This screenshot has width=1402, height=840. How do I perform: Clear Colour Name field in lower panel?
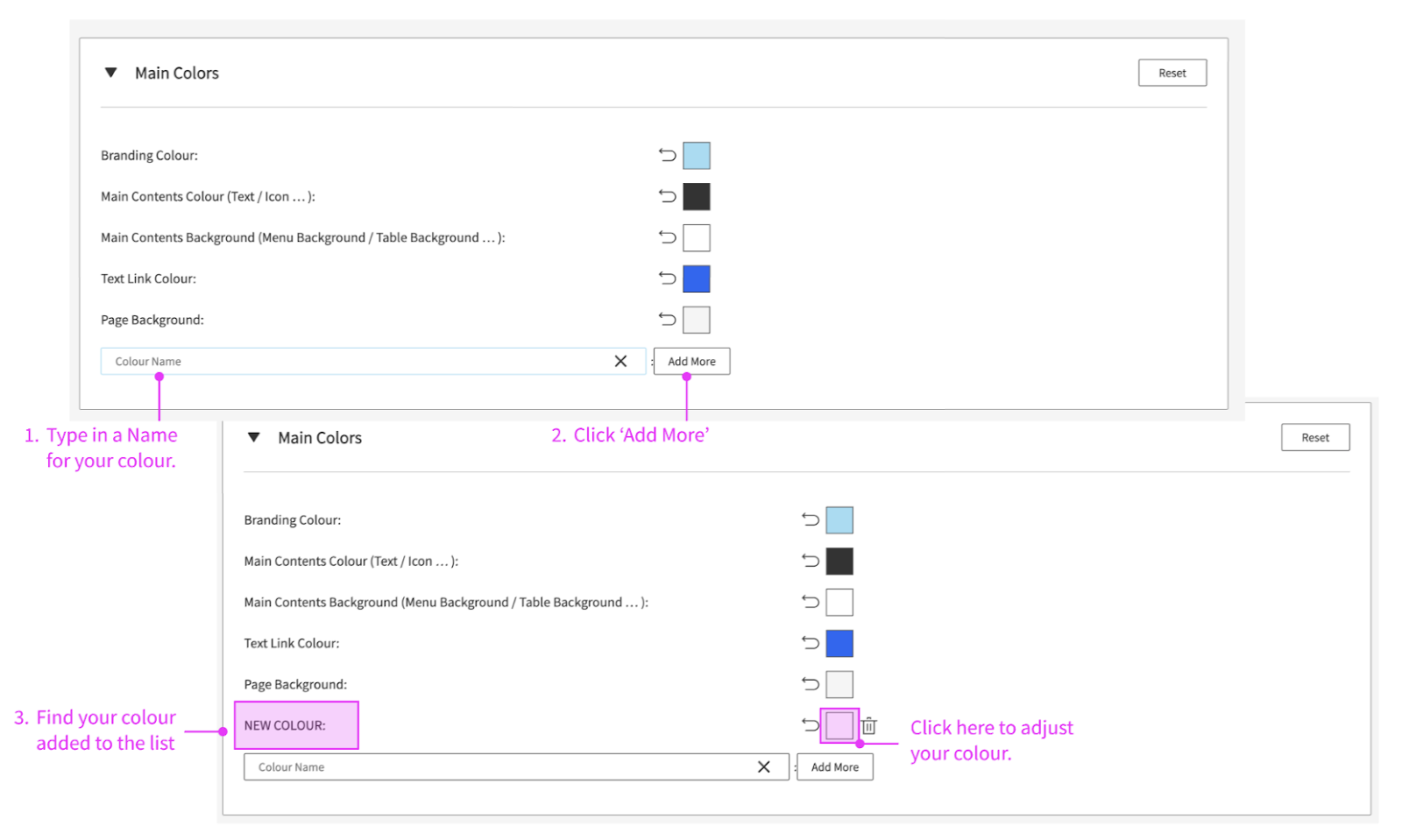point(764,766)
